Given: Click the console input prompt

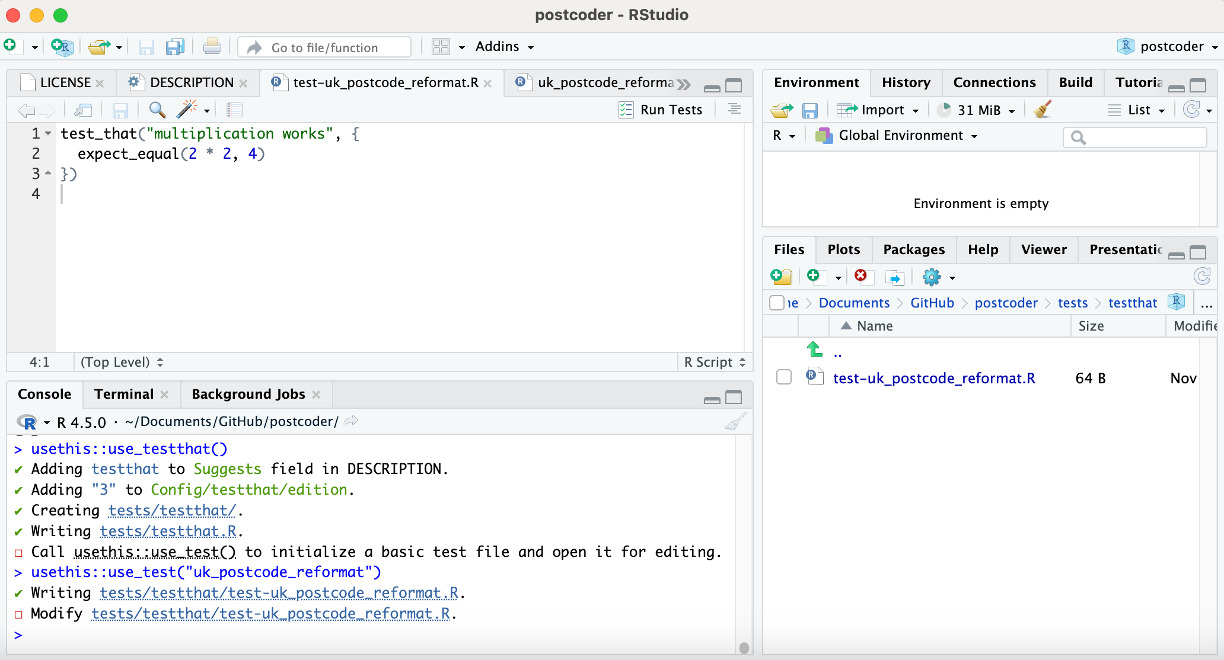Looking at the screenshot, I should point(380,635).
